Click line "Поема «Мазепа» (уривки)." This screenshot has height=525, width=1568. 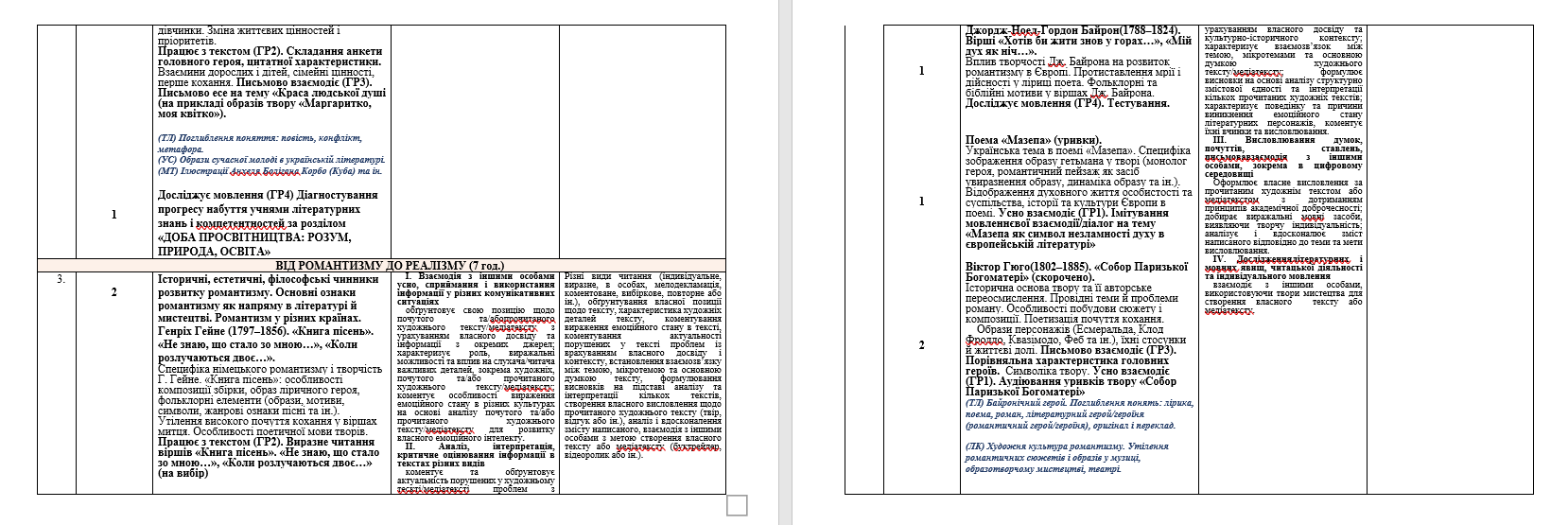point(1033,140)
